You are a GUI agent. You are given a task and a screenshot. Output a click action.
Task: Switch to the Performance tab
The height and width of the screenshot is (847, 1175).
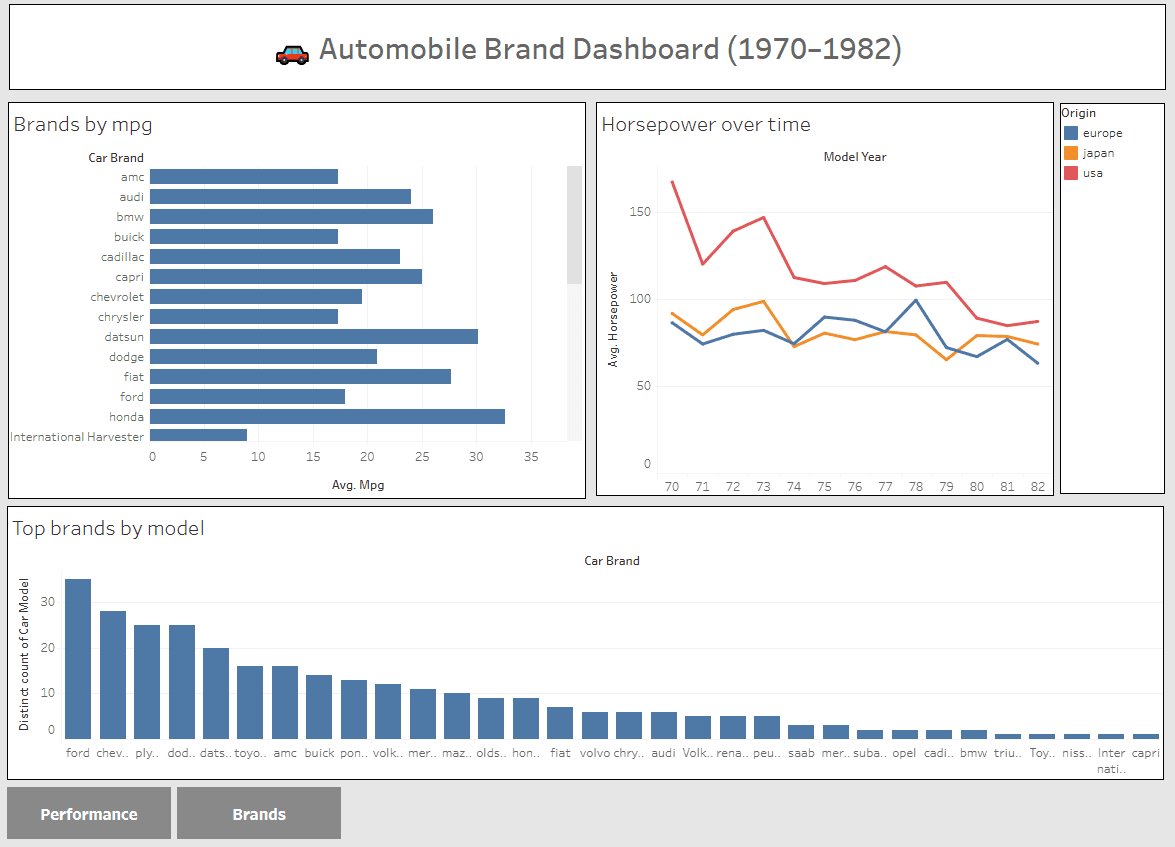(x=88, y=813)
